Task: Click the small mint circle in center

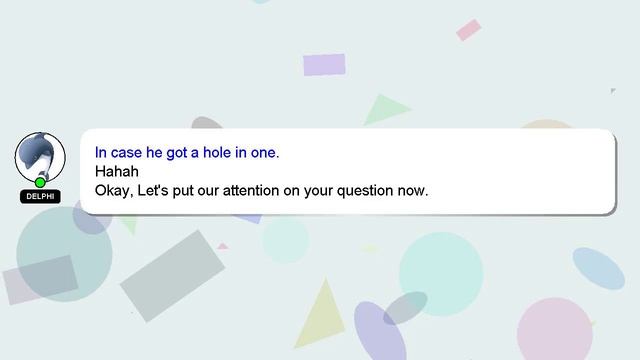Action: pyautogui.click(x=286, y=240)
